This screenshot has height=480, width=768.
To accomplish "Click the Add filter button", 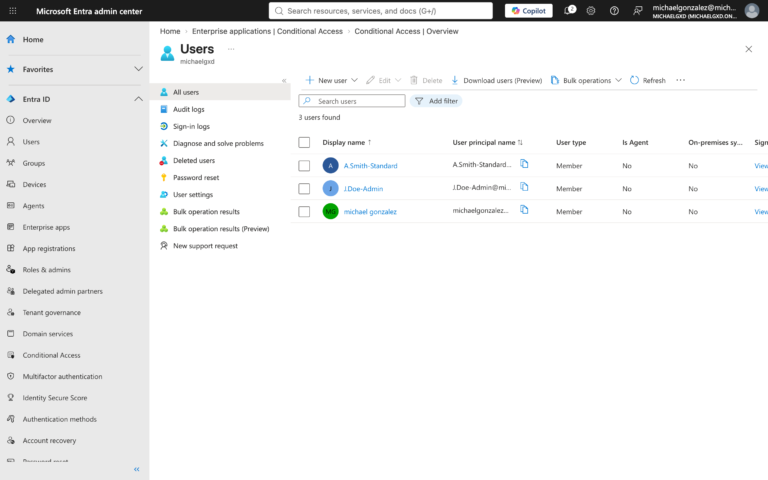I will 436,101.
